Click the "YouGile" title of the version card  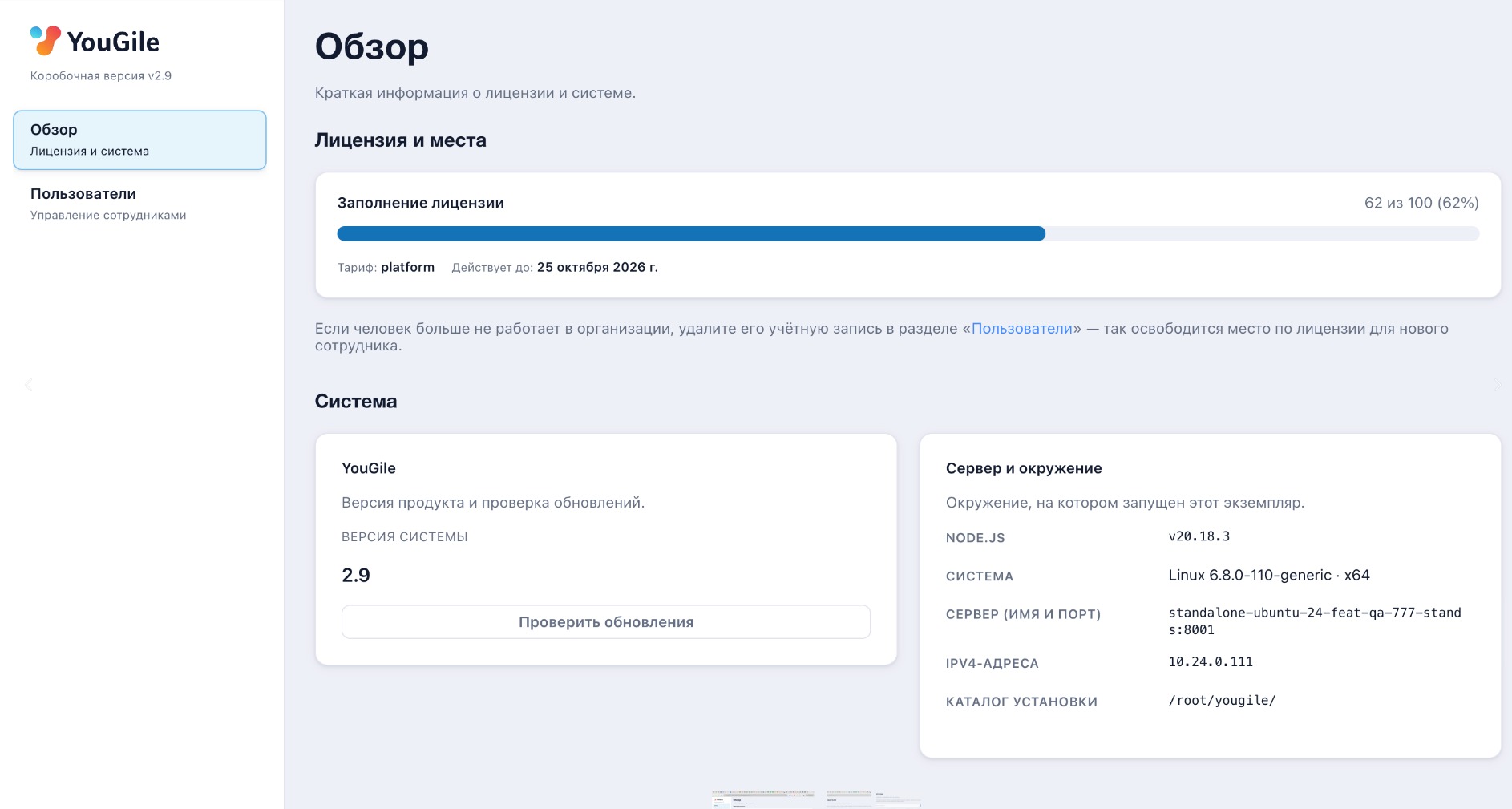[369, 468]
